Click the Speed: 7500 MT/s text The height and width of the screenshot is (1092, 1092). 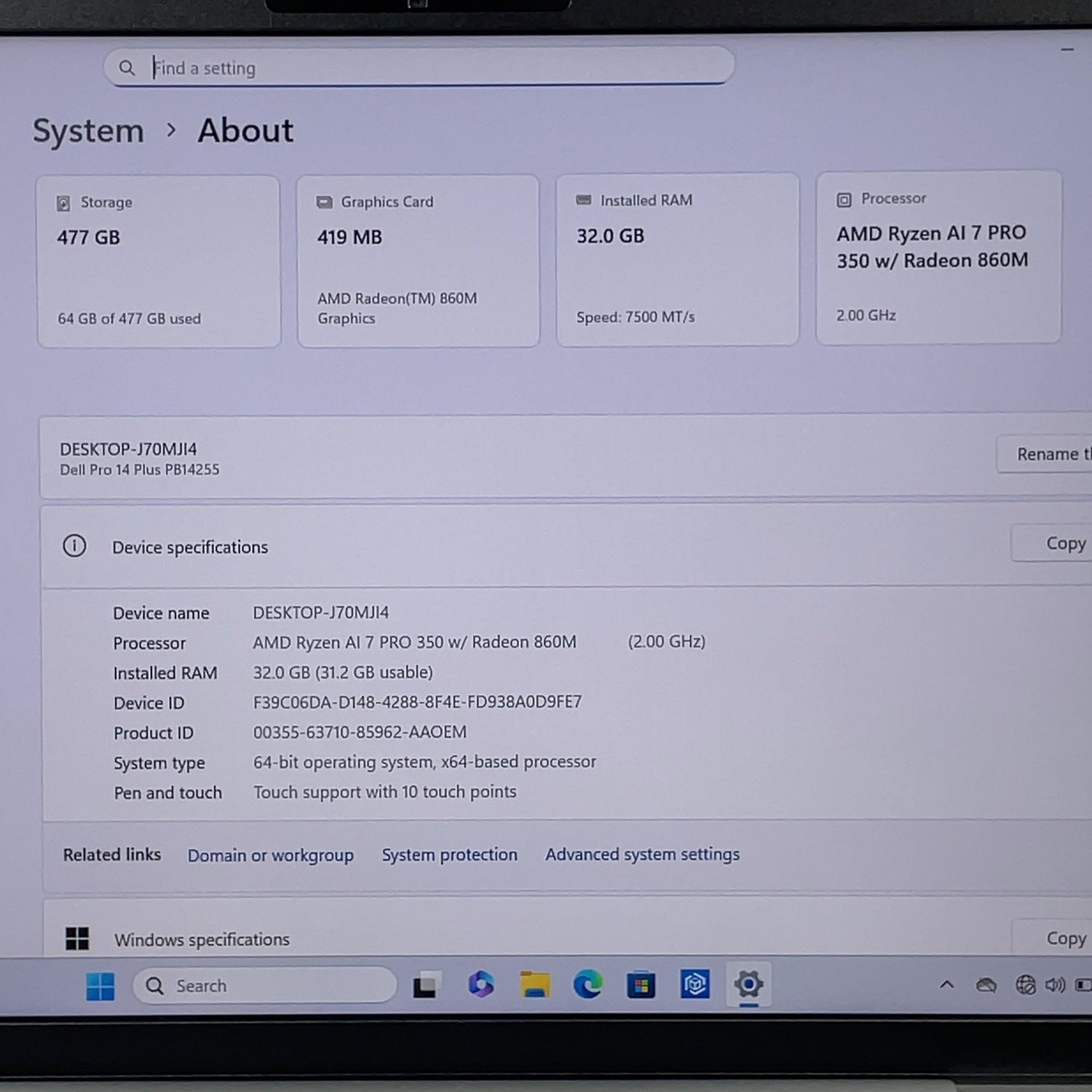[x=636, y=317]
